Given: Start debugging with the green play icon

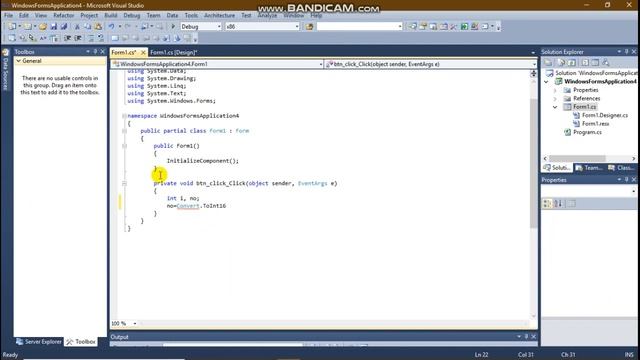Looking at the screenshot, I should (173, 27).
